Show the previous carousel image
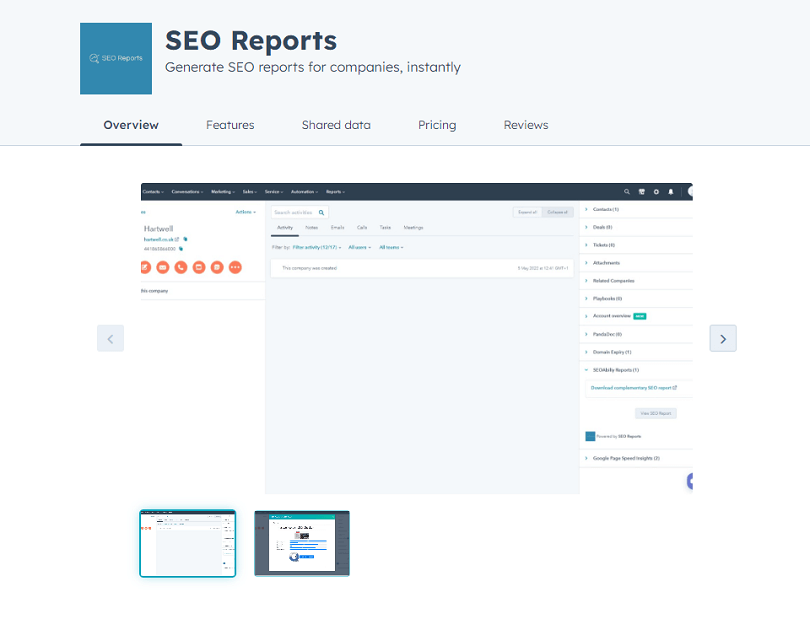Screen dimensions: 810x635 tap(111, 339)
